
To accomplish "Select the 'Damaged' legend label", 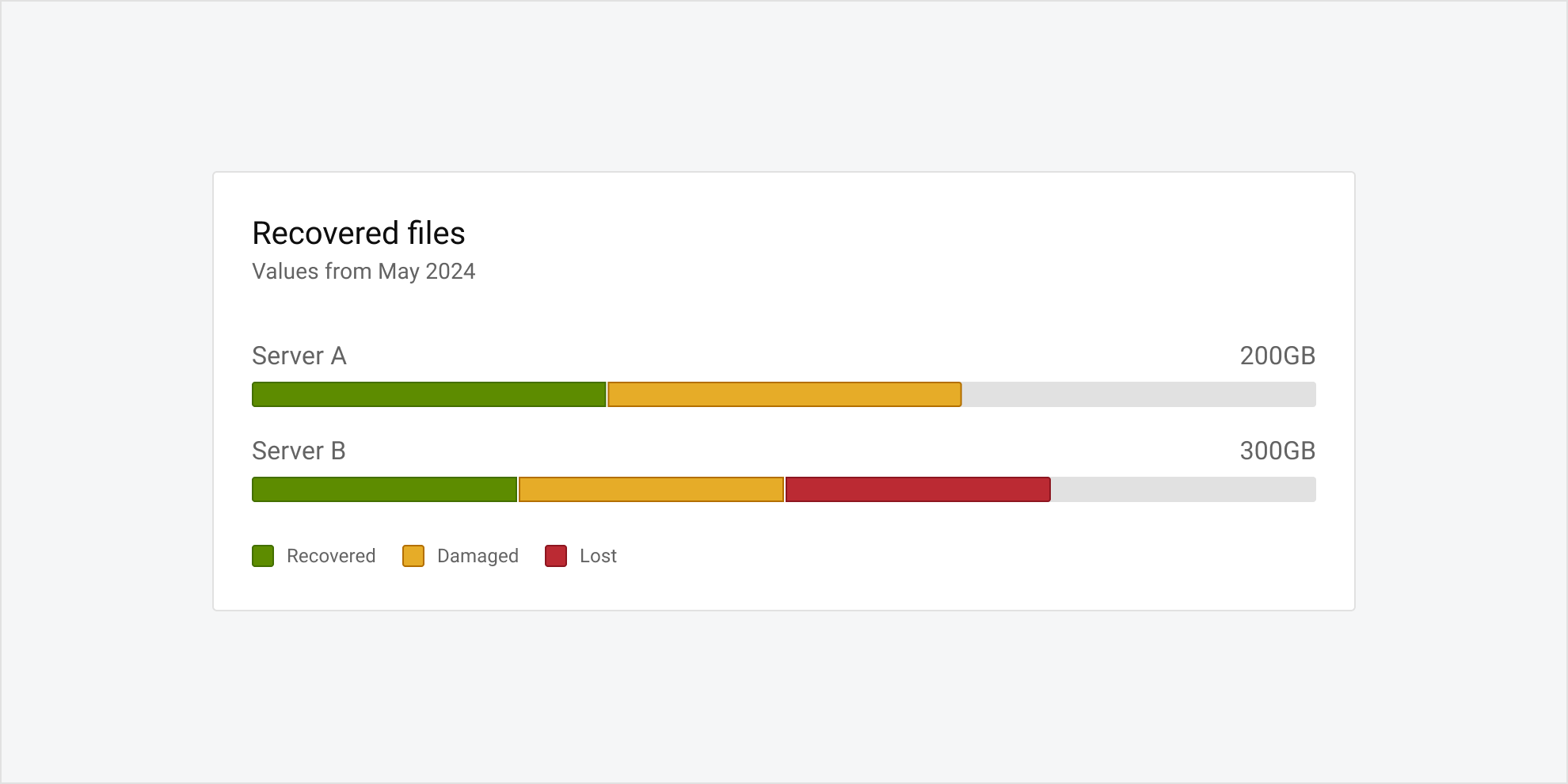I will pos(478,556).
